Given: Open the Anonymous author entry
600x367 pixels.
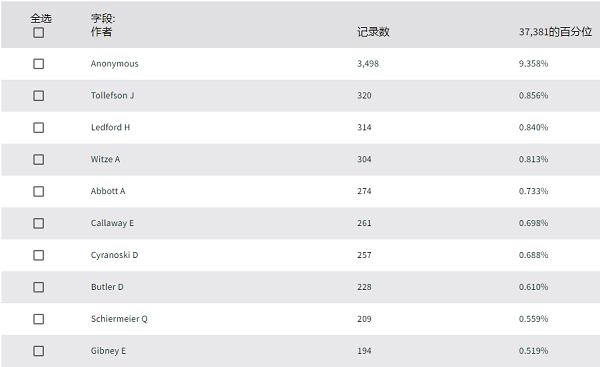Looking at the screenshot, I should pos(114,64).
